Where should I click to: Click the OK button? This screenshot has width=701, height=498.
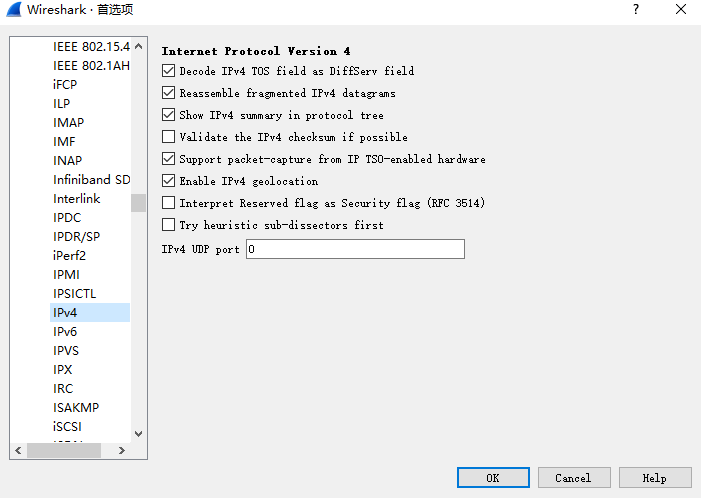pyautogui.click(x=493, y=478)
